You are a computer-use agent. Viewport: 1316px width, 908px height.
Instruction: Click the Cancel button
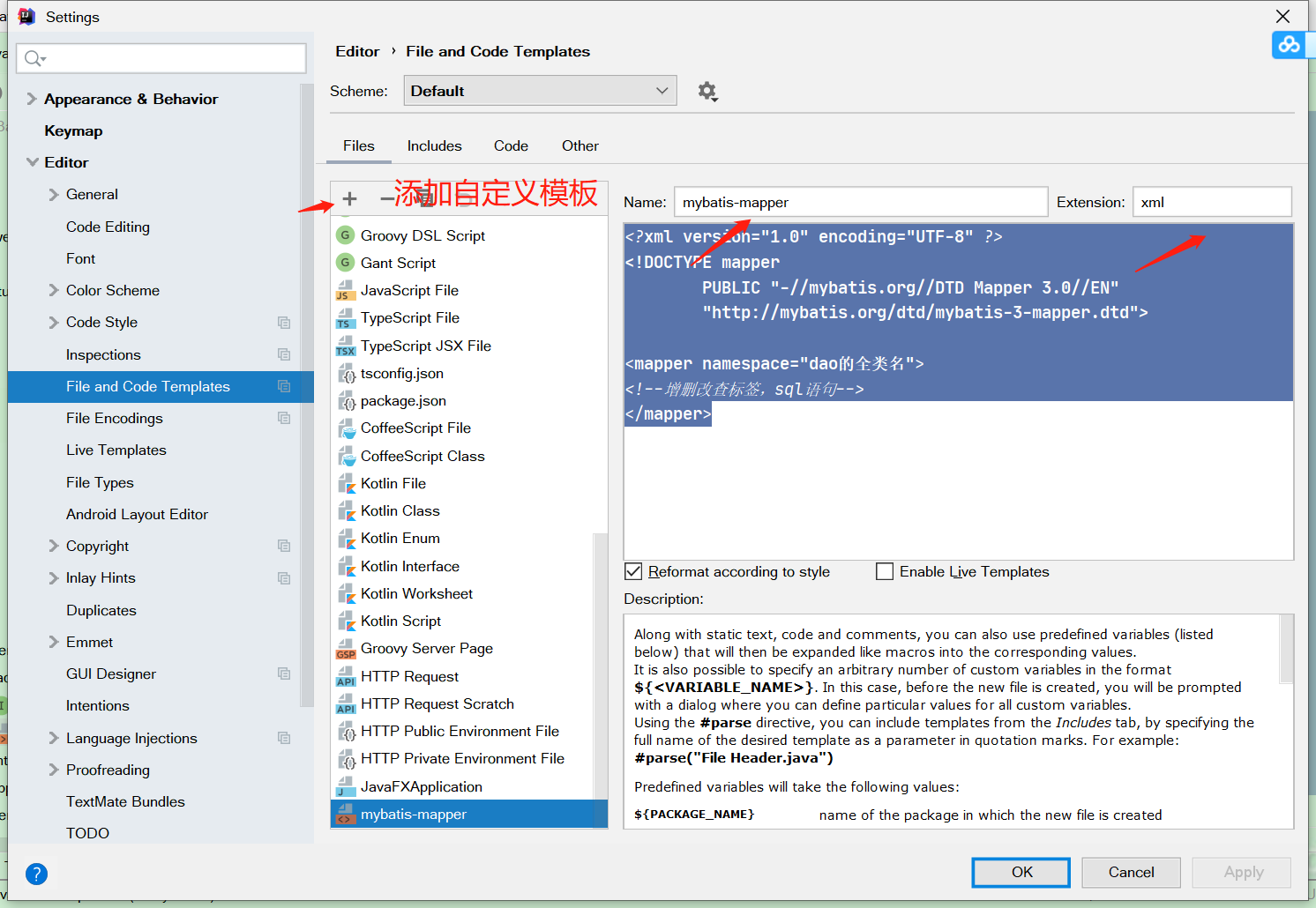[1131, 872]
